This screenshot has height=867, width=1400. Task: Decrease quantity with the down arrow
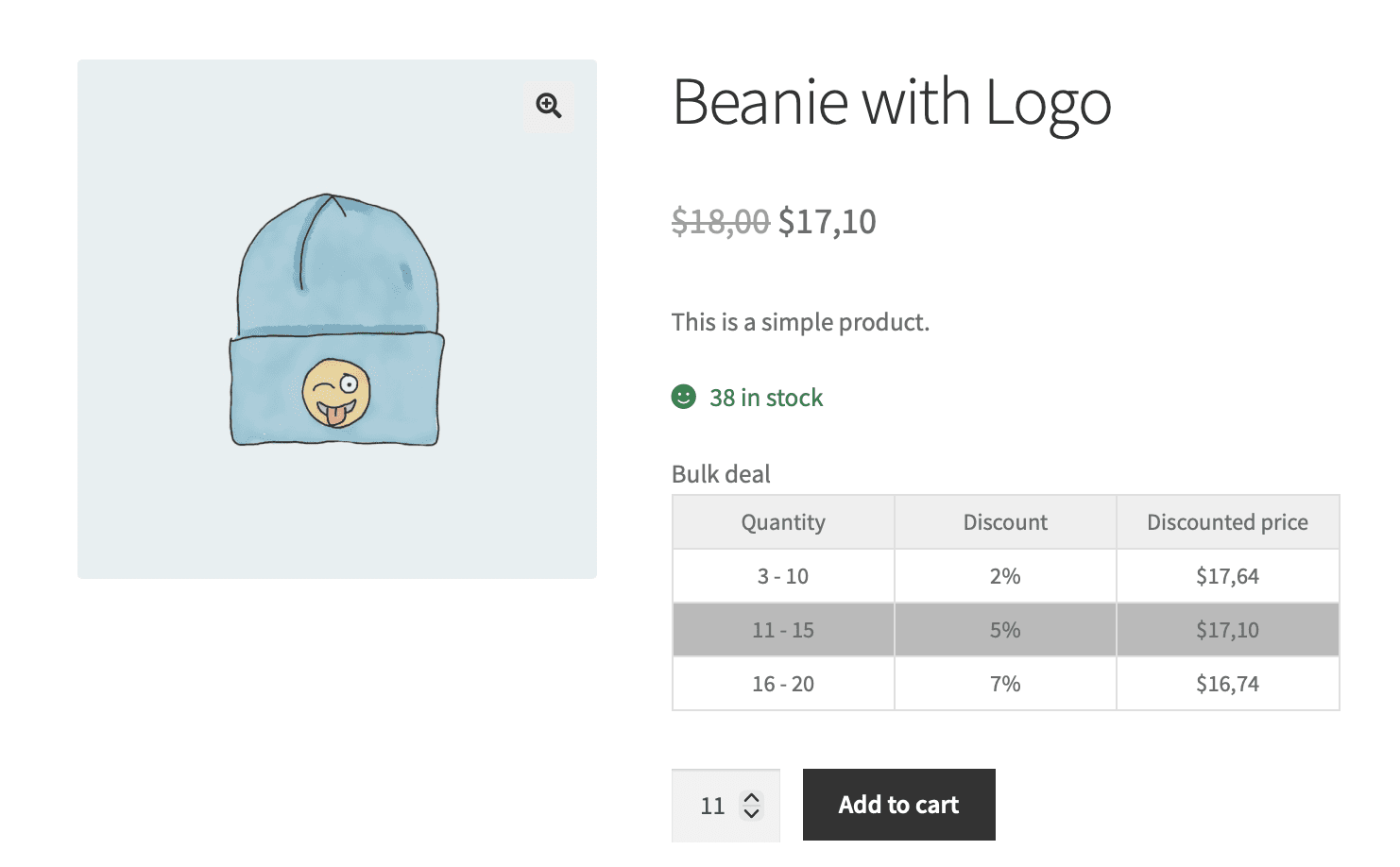click(x=752, y=812)
